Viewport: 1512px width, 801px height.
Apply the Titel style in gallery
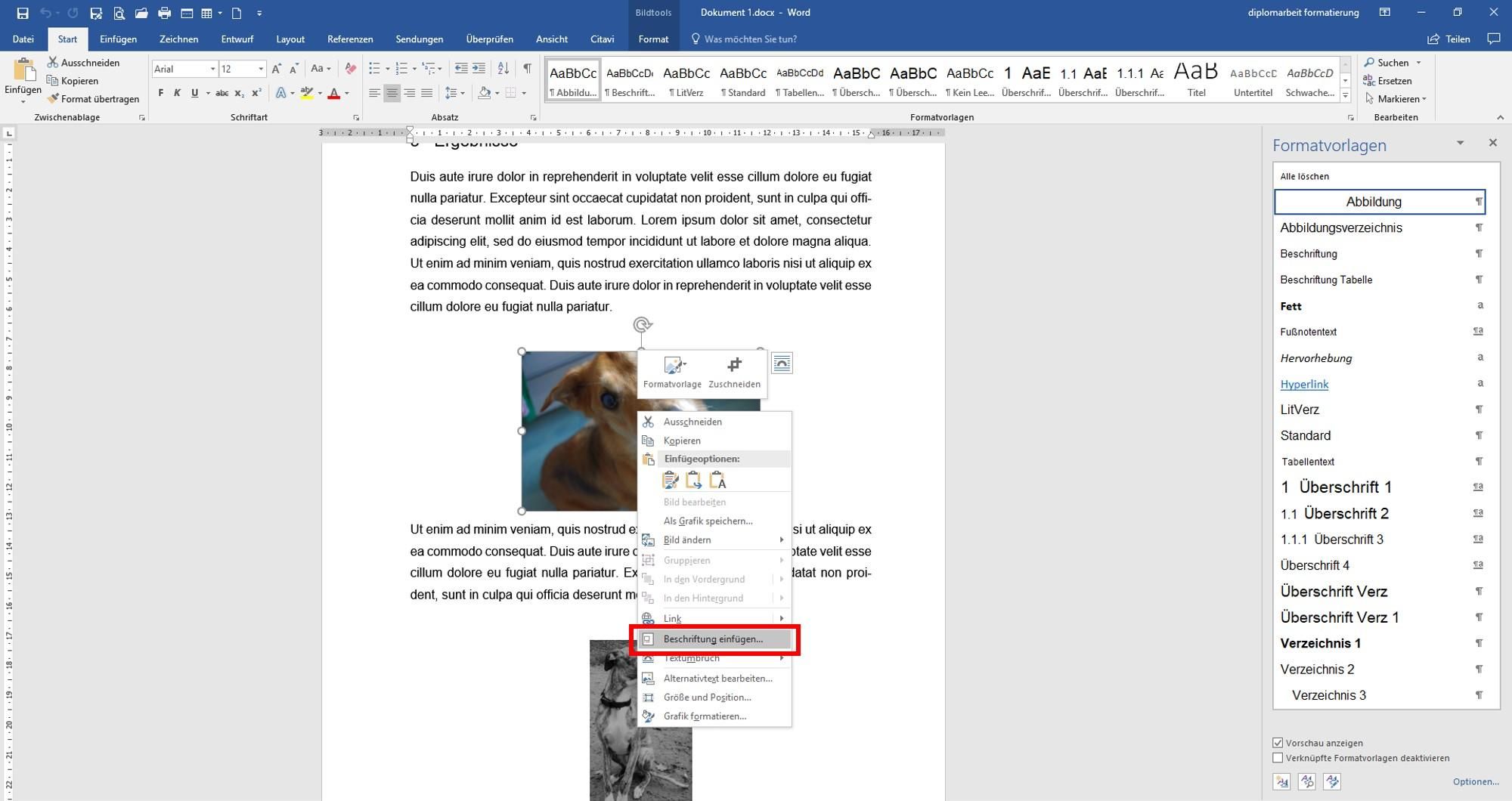click(x=1196, y=79)
